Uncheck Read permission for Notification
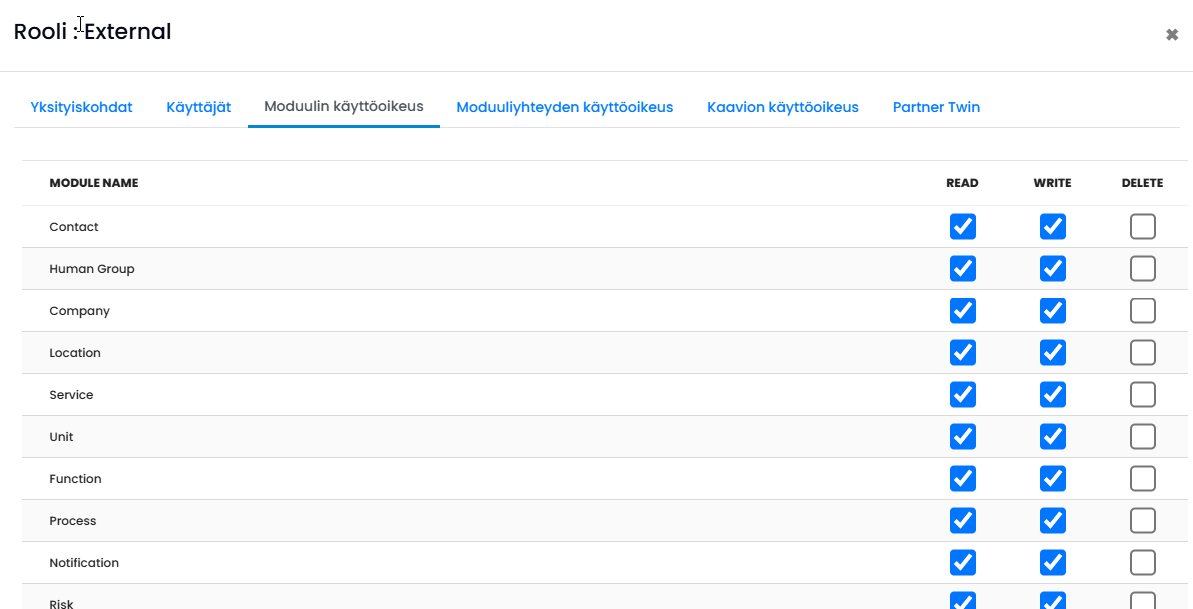 coord(962,563)
